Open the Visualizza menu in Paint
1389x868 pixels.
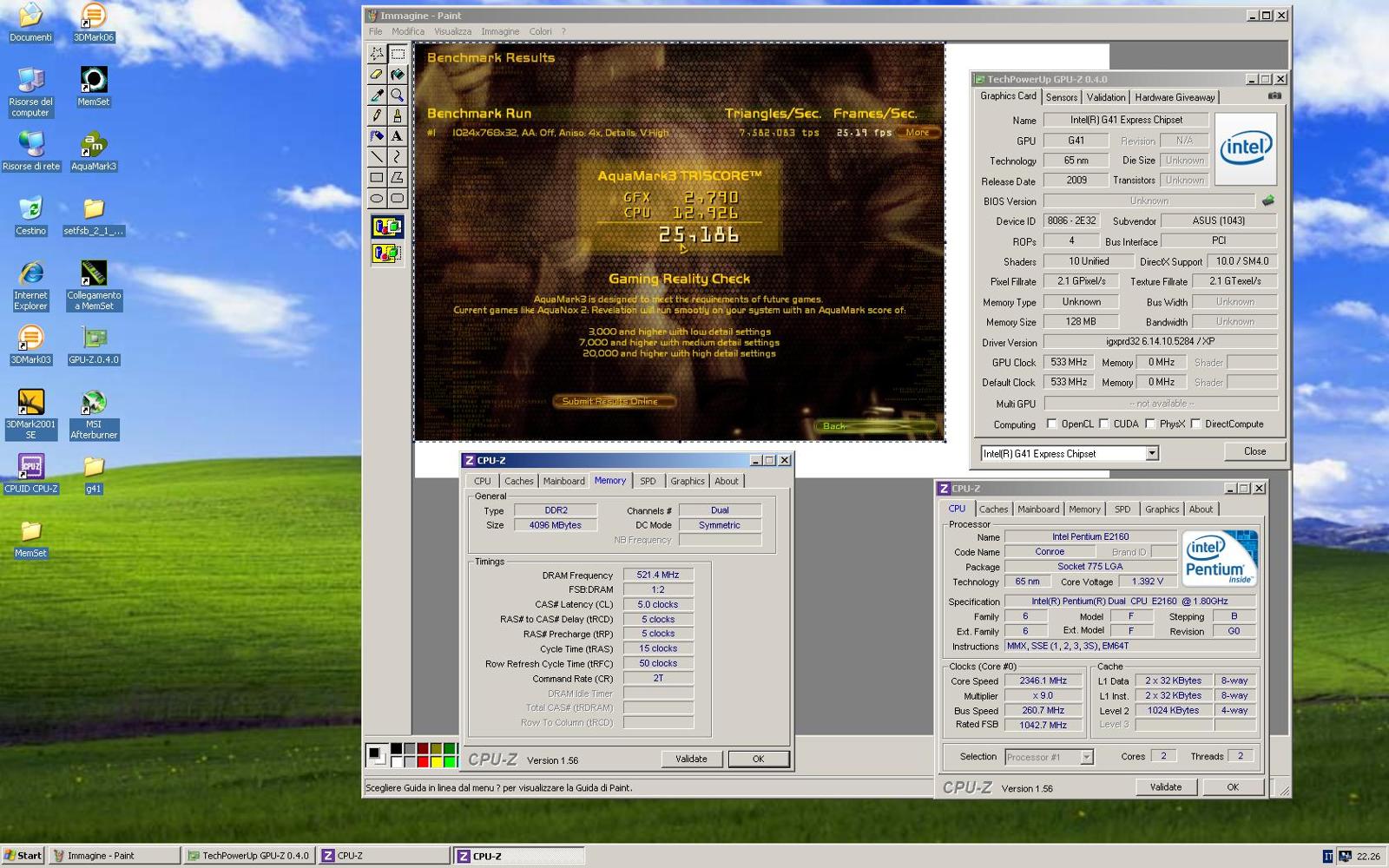[x=452, y=31]
